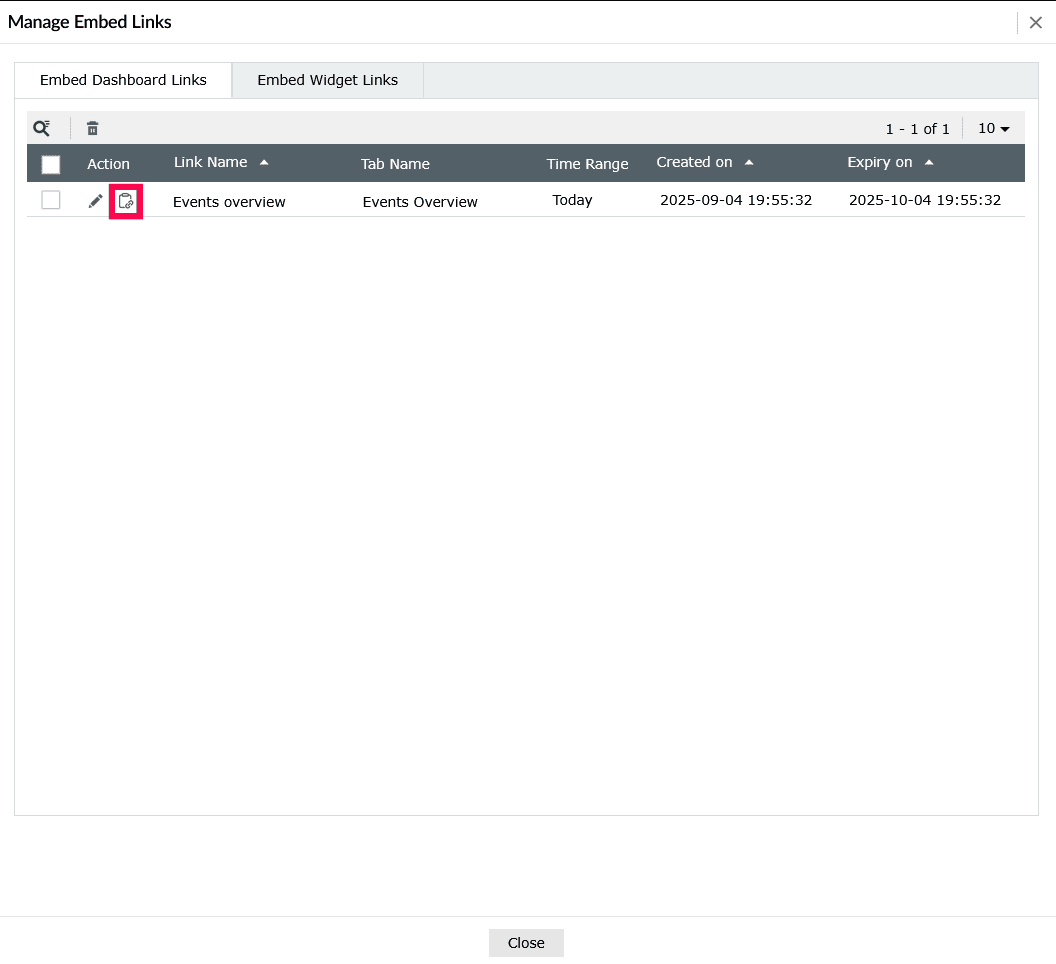Select the Events Overview tab name cell
The image size is (1056, 964).
[420, 202]
